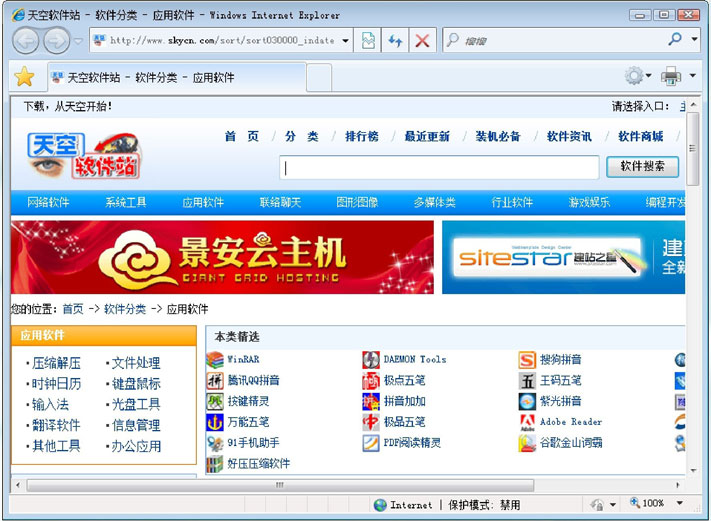The image size is (711, 521).
Task: Open the 装机必备 navigation link
Action: click(x=498, y=136)
